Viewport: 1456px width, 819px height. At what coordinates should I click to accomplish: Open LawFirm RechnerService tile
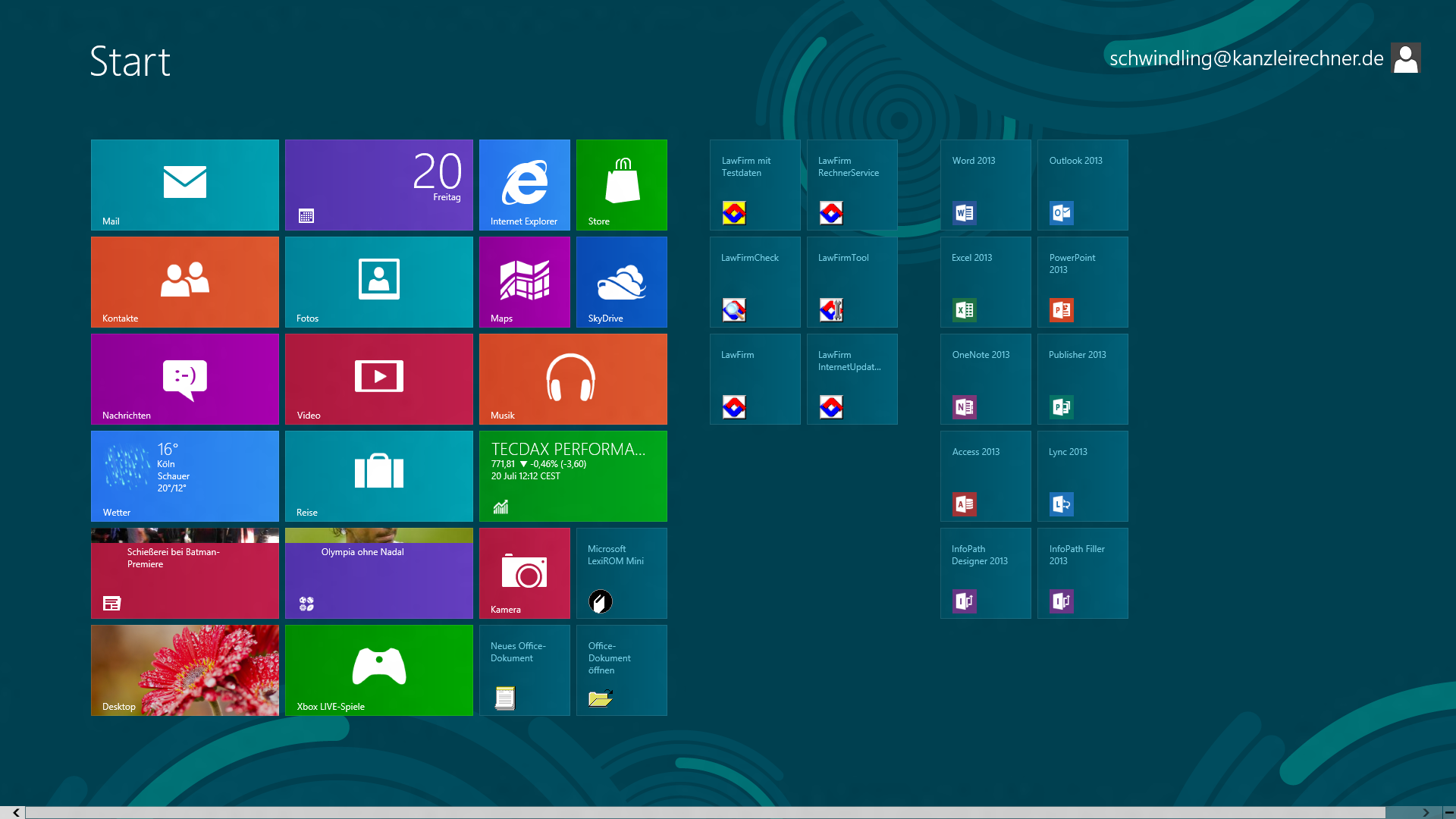click(x=852, y=185)
